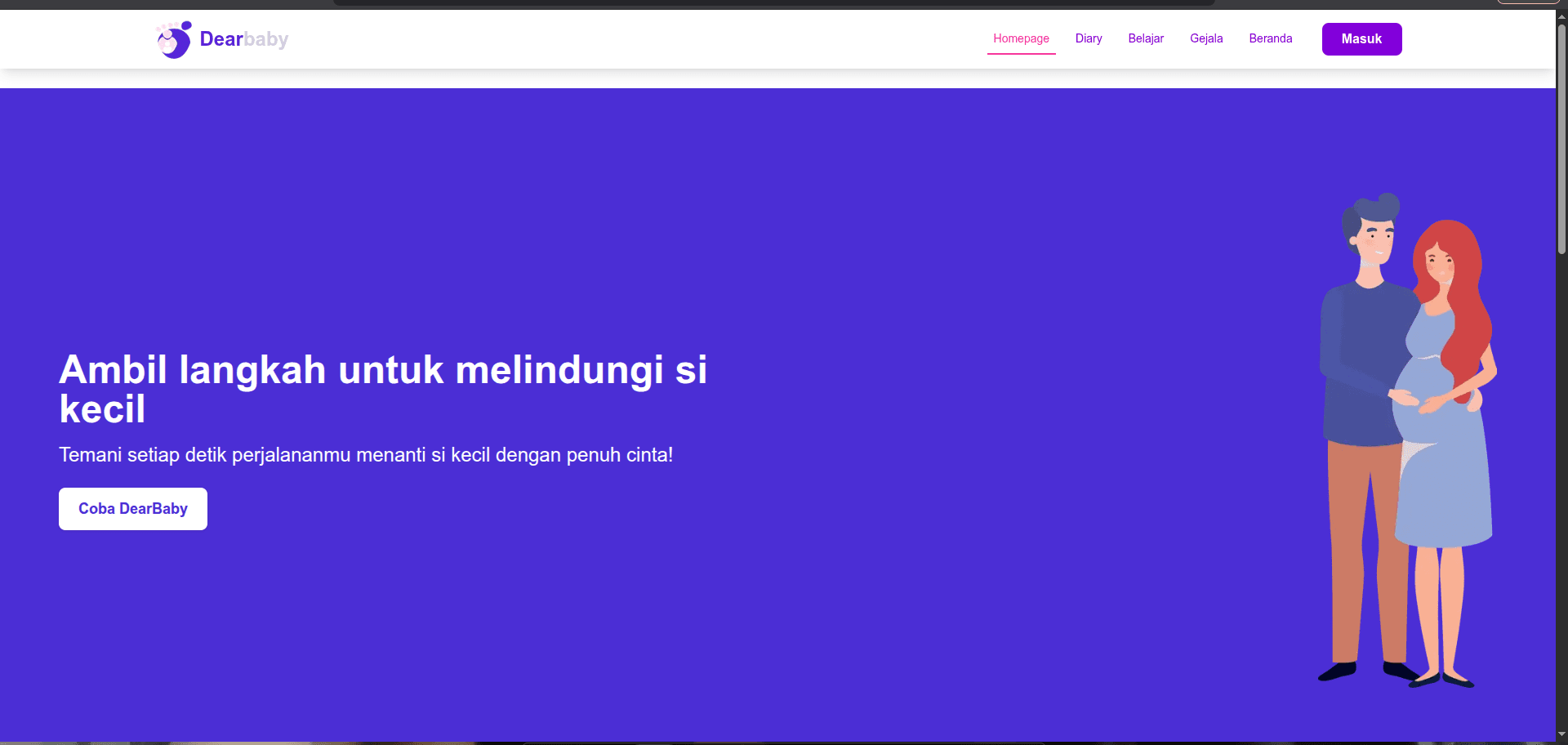Open the Gejala page
Image resolution: width=1568 pixels, height=745 pixels.
click(1206, 38)
